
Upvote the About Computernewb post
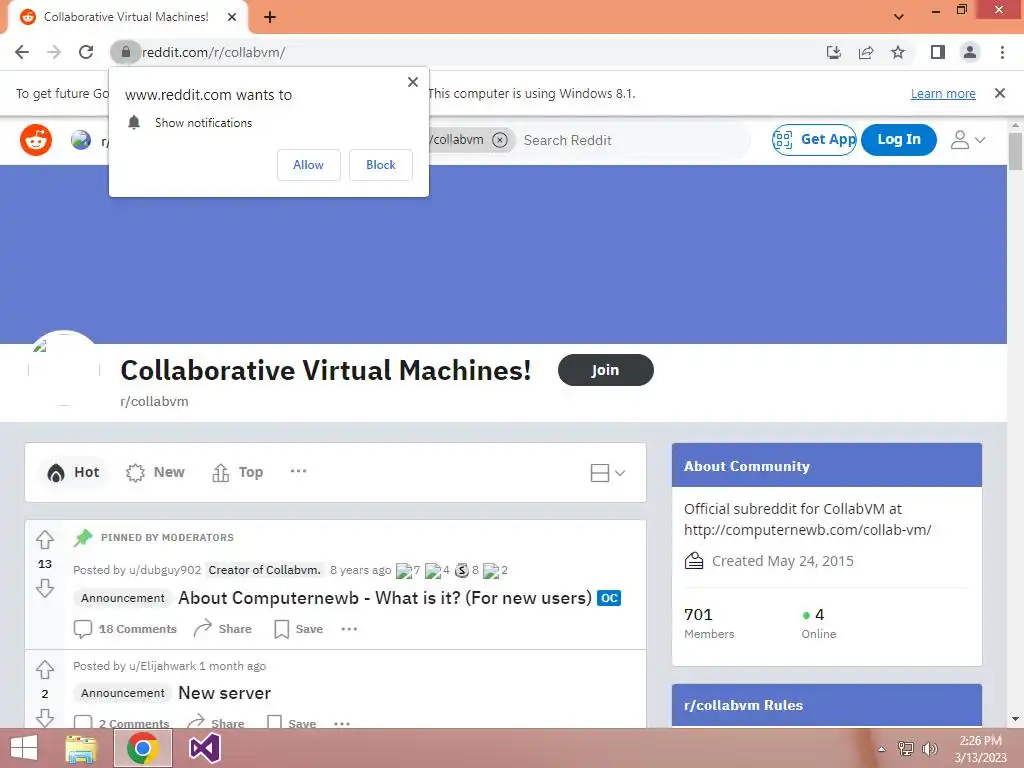tap(44, 540)
